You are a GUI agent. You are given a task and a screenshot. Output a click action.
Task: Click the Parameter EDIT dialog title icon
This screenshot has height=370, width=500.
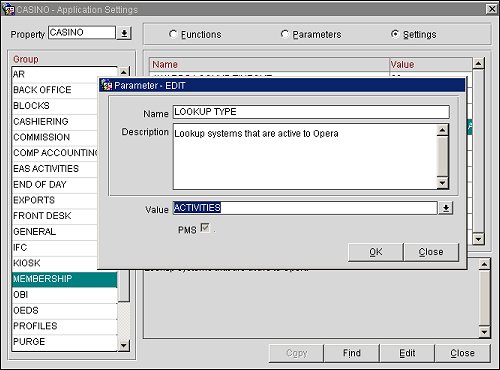(107, 85)
